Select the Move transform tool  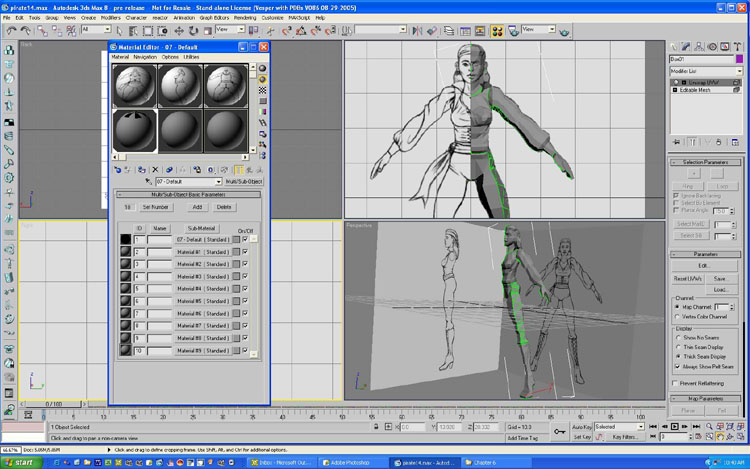point(177,30)
